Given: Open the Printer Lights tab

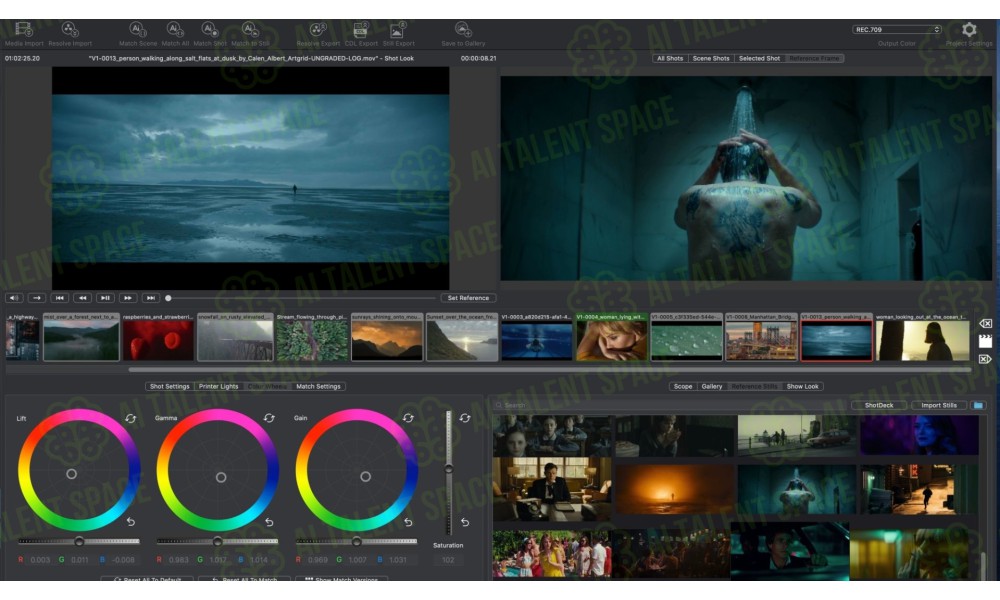Looking at the screenshot, I should 218,386.
